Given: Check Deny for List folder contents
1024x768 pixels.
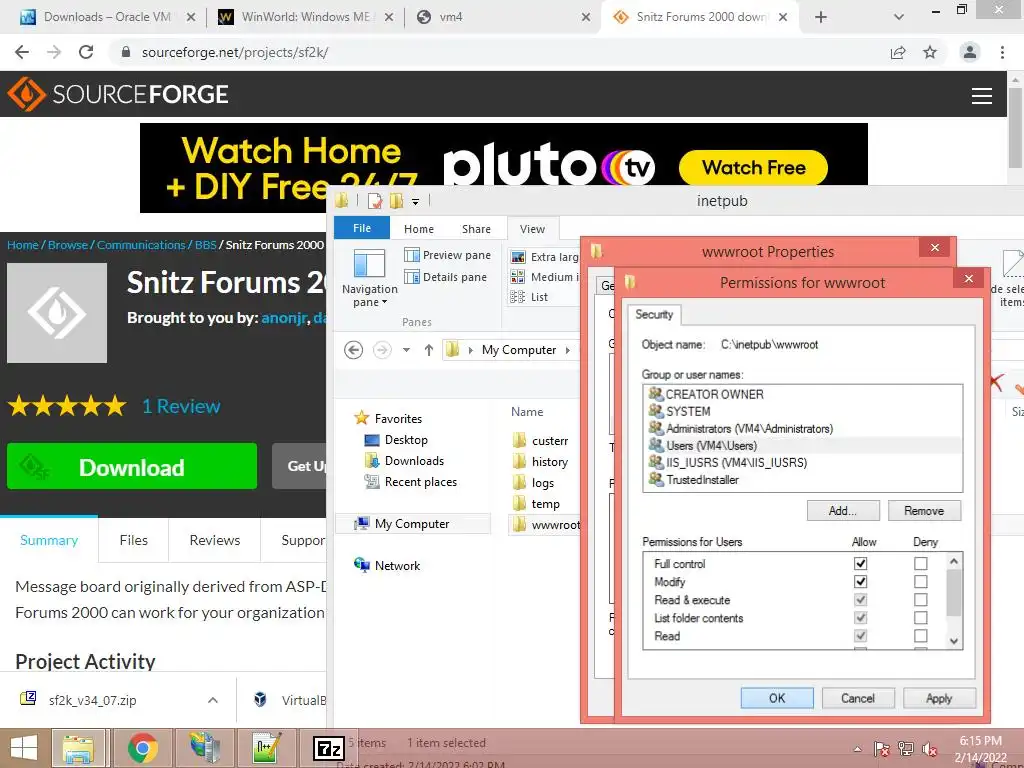Looking at the screenshot, I should [921, 618].
